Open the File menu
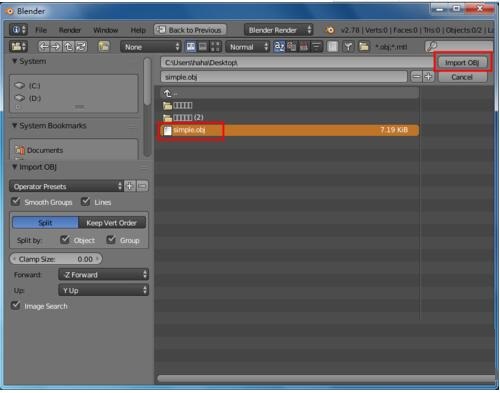Image resolution: width=500 pixels, height=393 pixels. 41,30
